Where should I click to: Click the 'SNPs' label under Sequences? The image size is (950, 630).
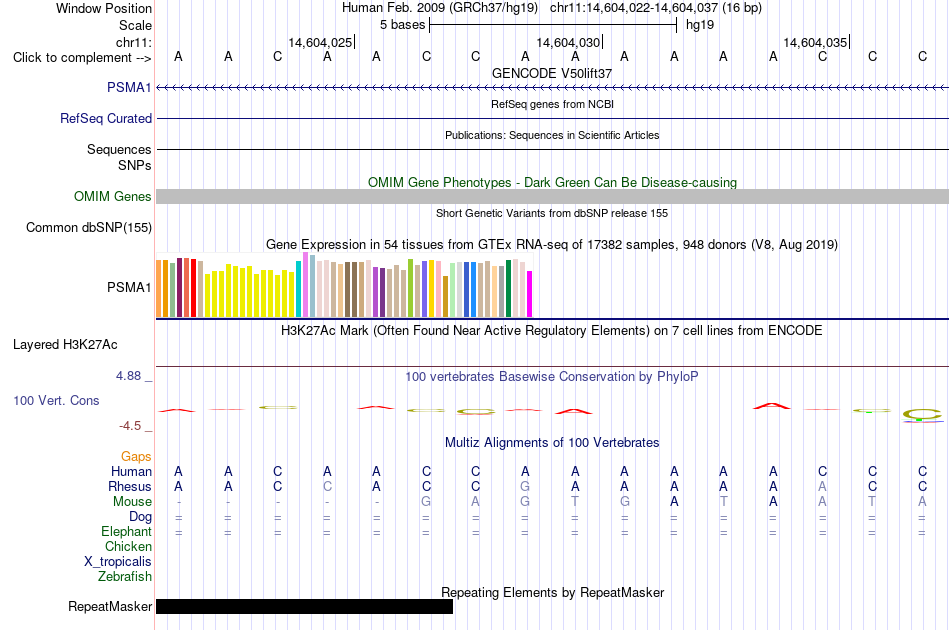pyautogui.click(x=135, y=165)
